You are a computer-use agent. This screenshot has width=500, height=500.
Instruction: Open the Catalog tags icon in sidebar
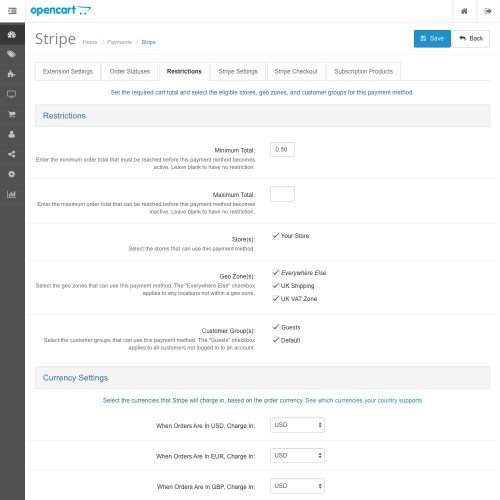pyautogui.click(x=12, y=54)
